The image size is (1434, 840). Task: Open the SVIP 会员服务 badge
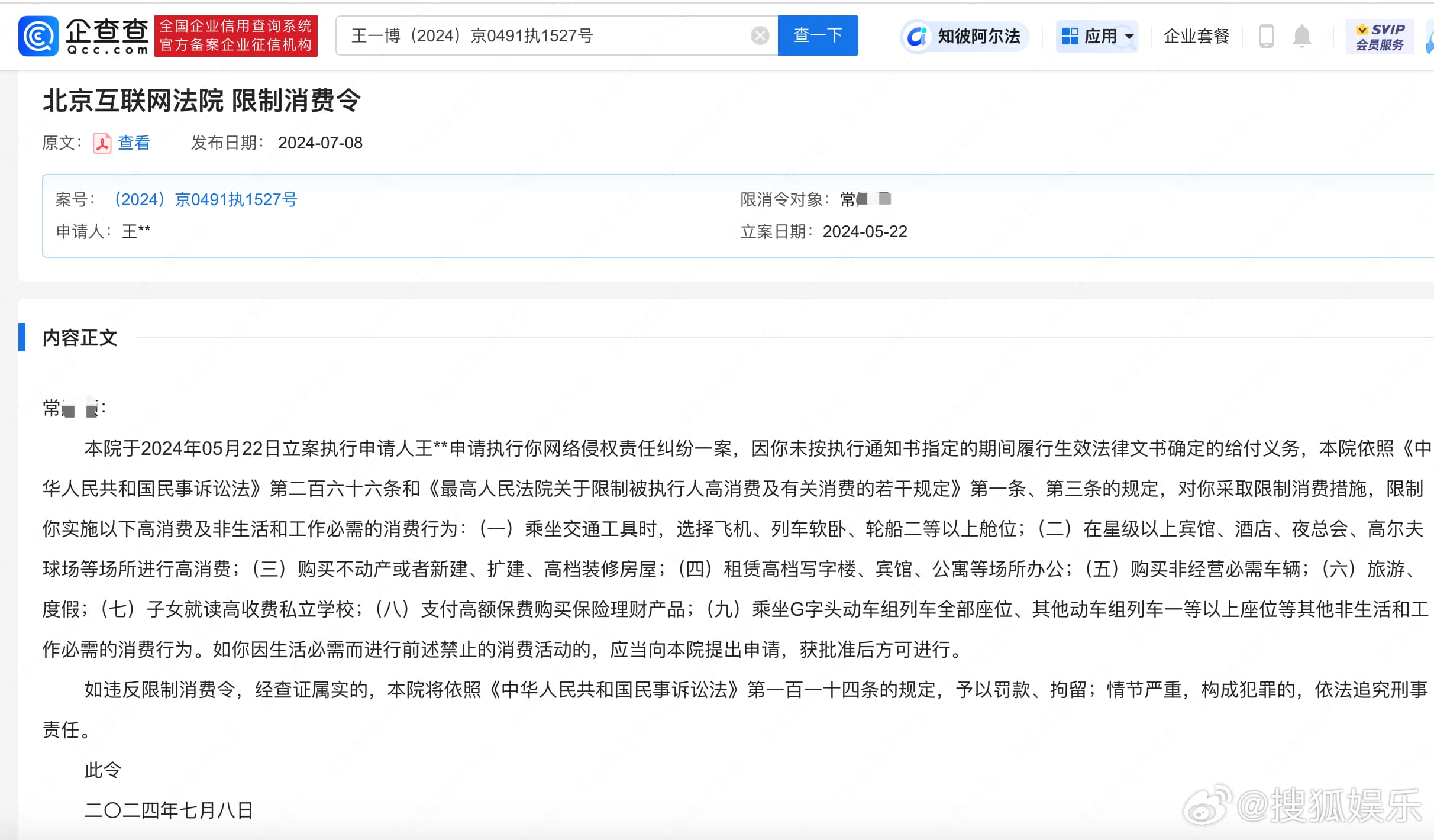[x=1380, y=37]
